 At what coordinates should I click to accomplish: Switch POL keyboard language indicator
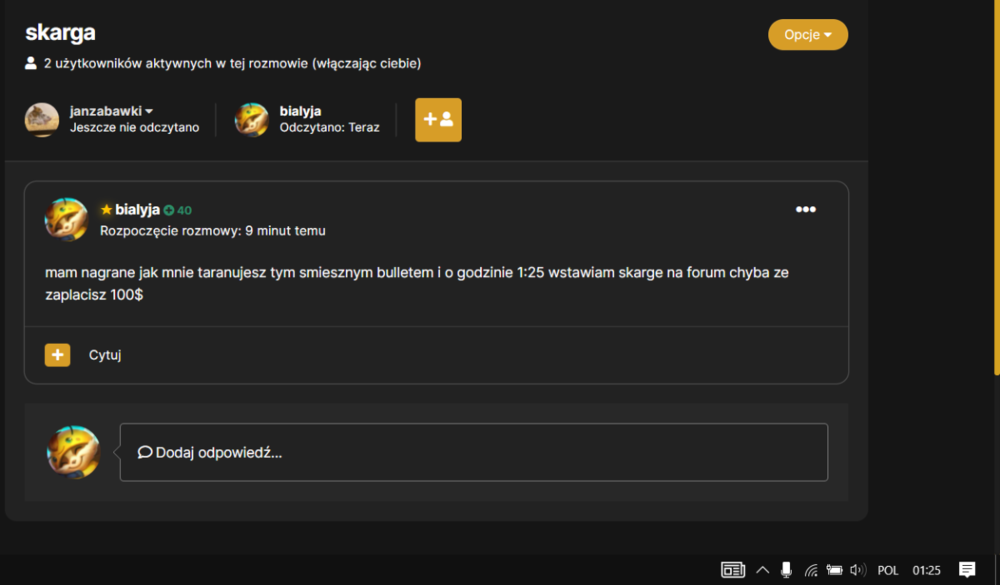click(x=888, y=570)
